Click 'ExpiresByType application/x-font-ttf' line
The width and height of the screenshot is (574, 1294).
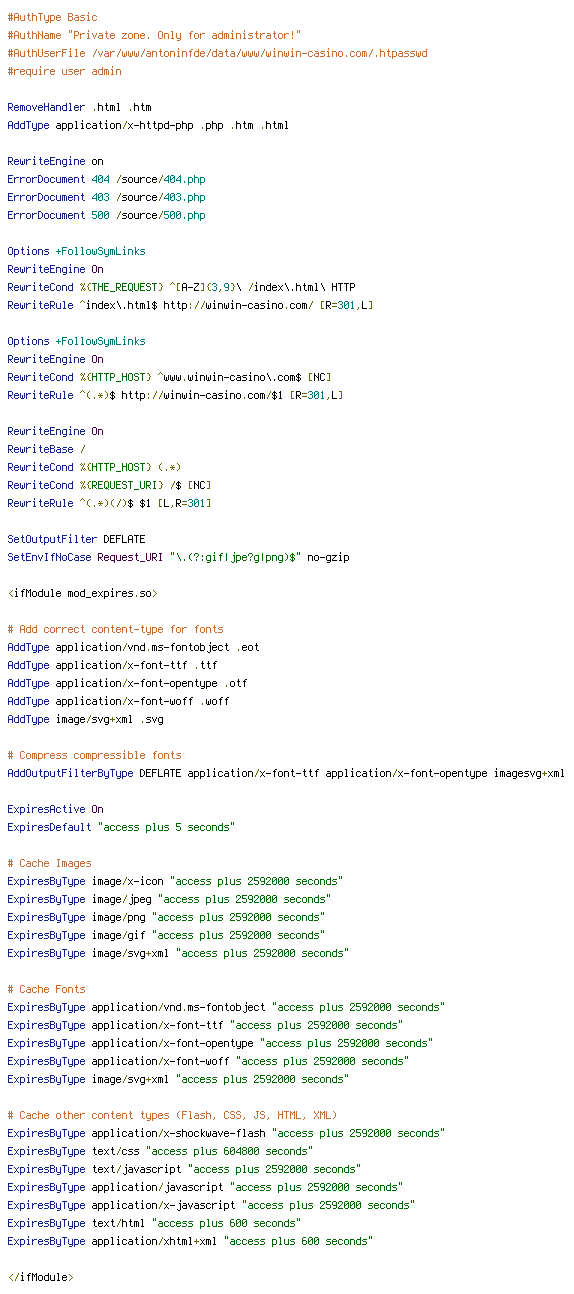(205, 1025)
